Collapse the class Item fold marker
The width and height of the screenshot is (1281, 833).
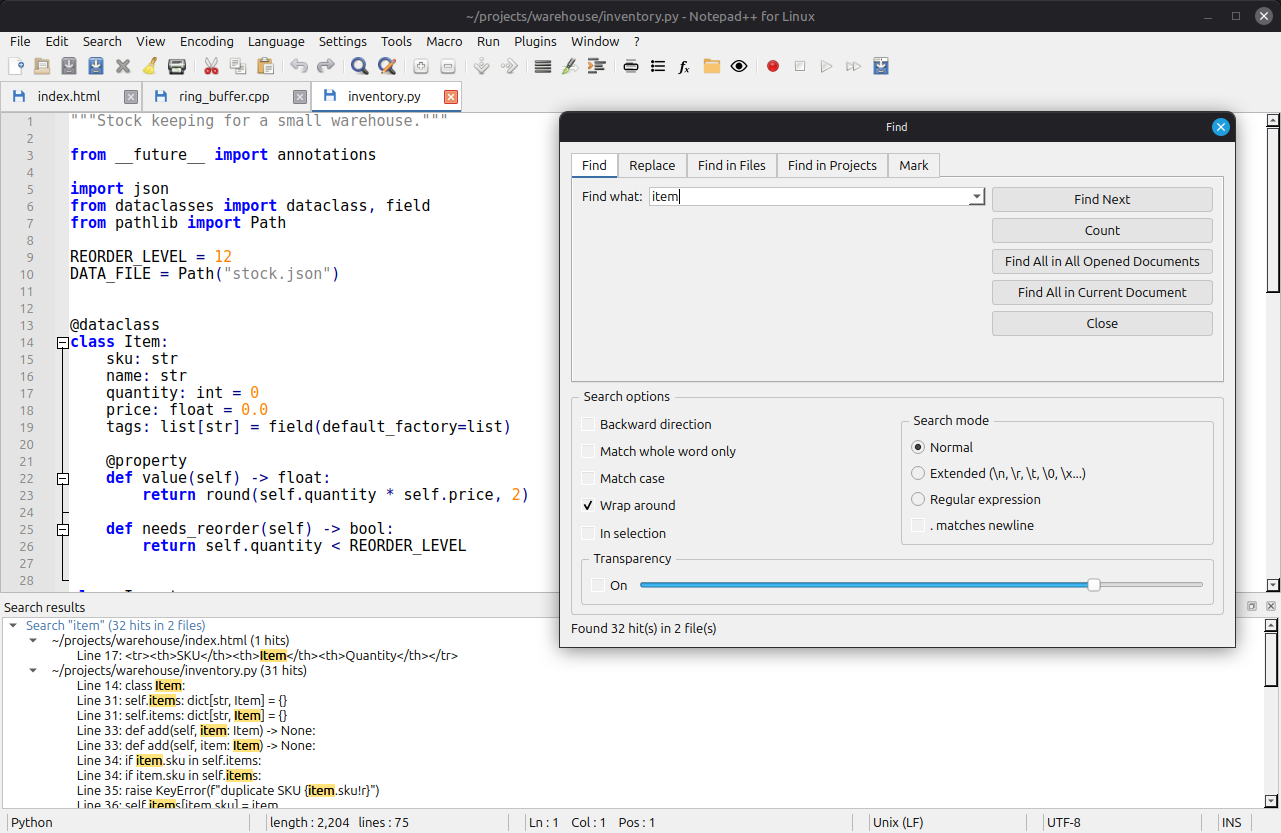coord(62,342)
